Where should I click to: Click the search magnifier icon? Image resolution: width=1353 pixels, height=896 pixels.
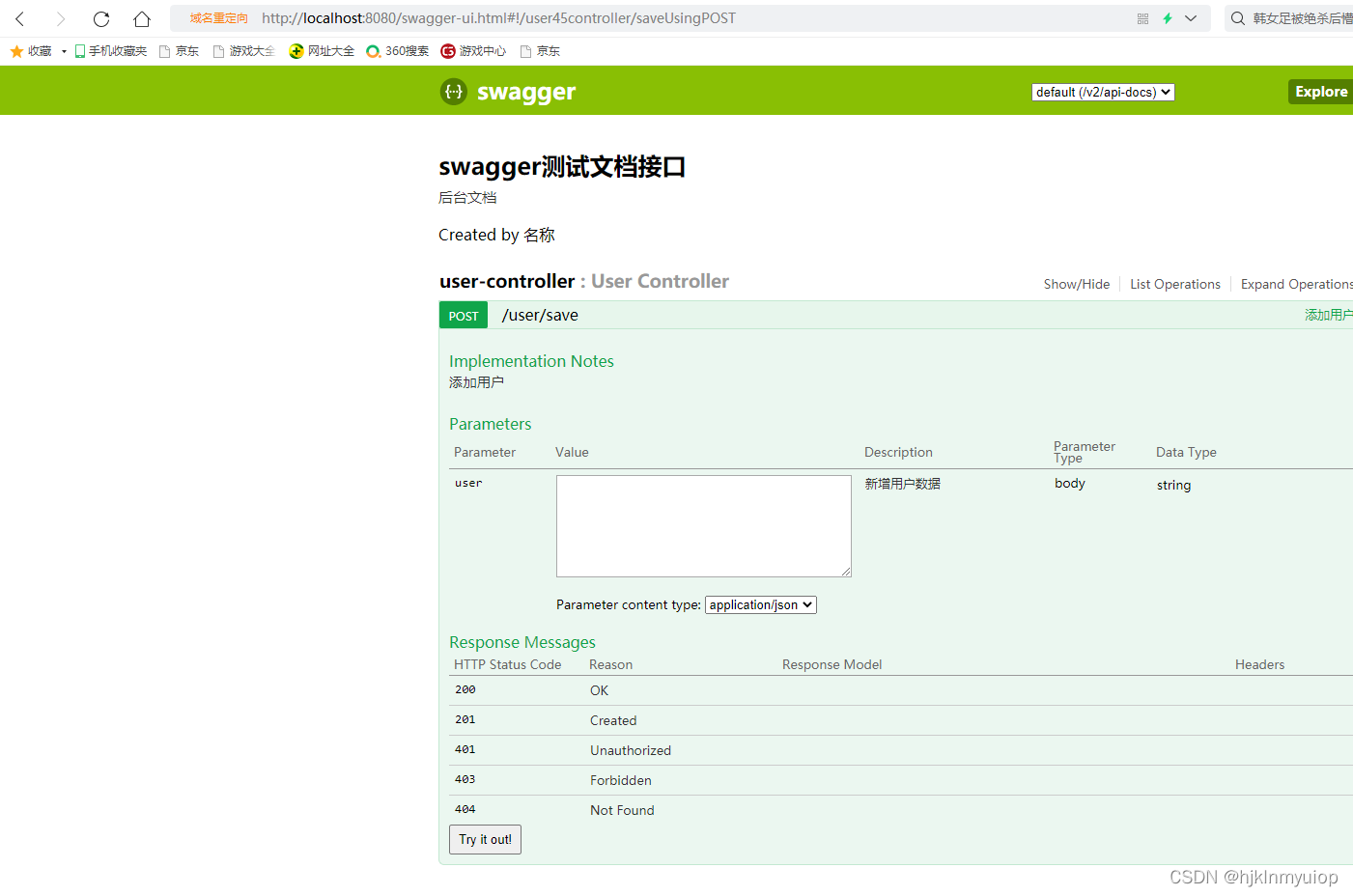click(1237, 18)
